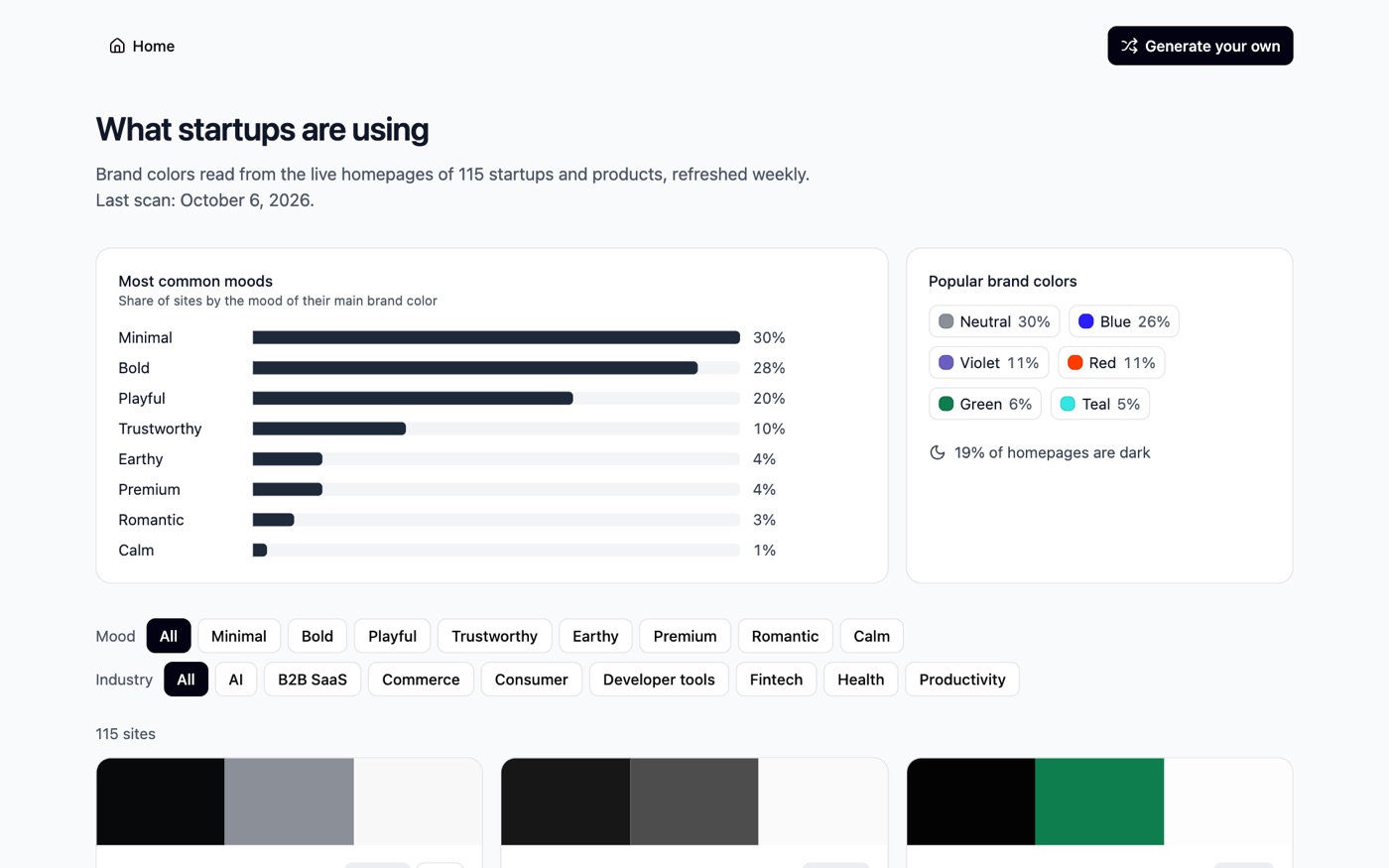Click the '115 sites' count text

[126, 734]
